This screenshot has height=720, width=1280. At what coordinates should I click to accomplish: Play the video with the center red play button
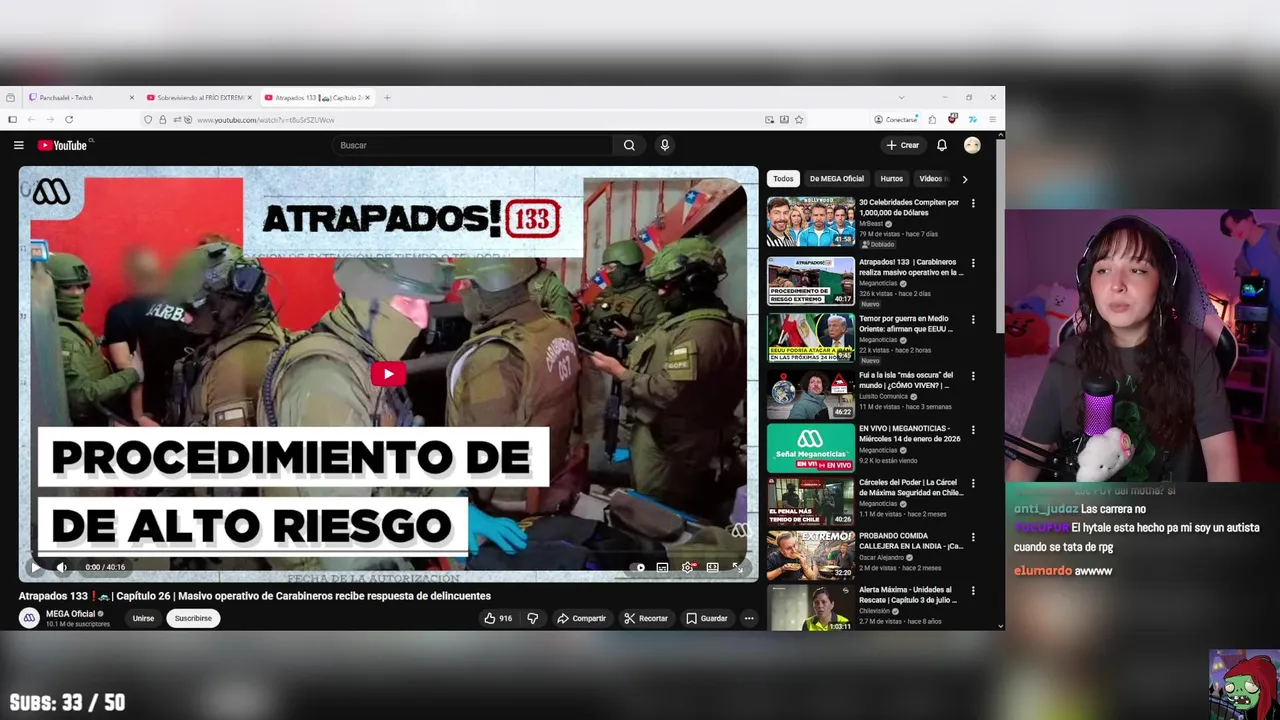point(388,374)
